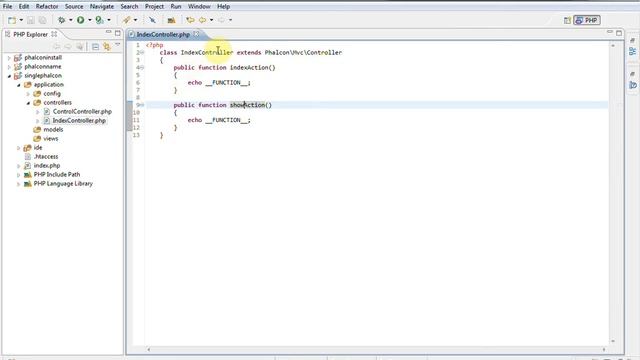Screen dimensions: 640x360
Task: Click the PHP Explorer Forward arrow icon
Action: 68,47
